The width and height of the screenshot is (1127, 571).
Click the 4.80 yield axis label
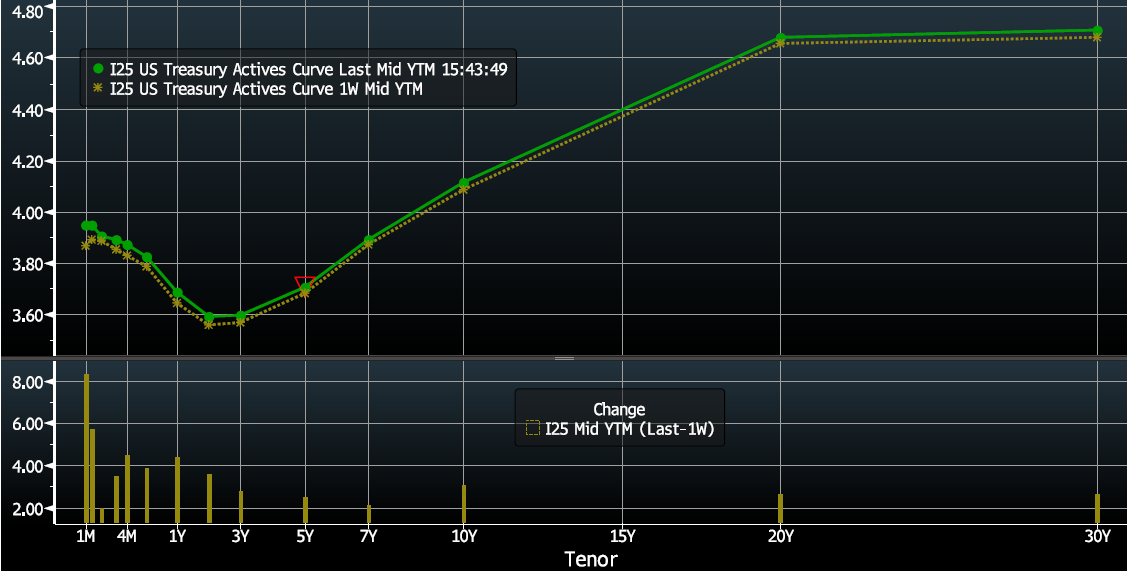(28, 10)
